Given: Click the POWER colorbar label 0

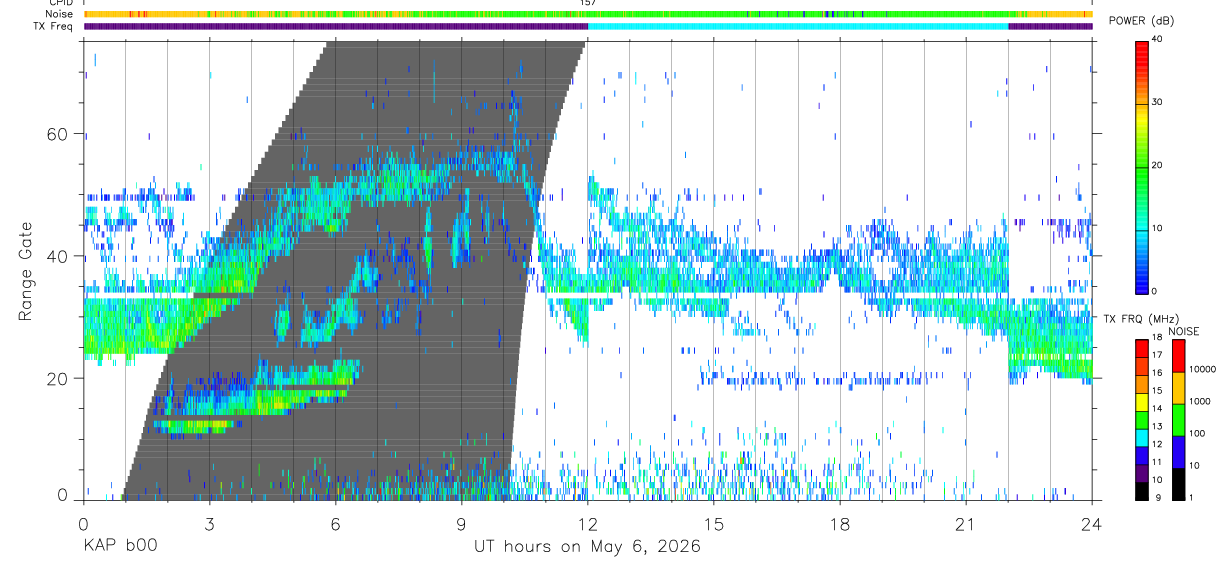Looking at the screenshot, I should coord(1156,291).
